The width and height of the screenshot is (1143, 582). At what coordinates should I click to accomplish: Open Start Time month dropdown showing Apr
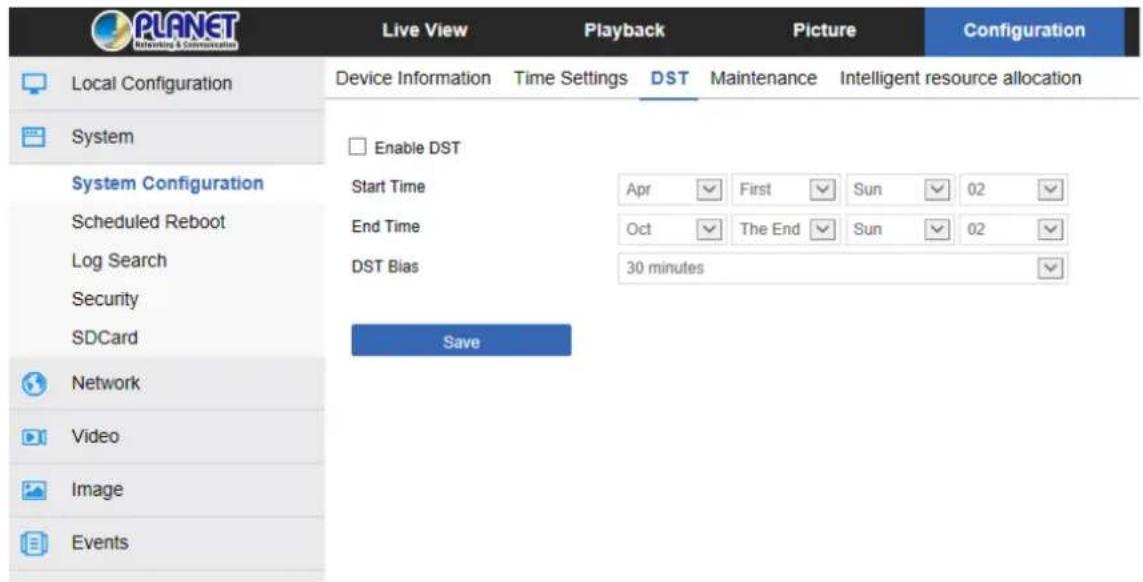point(671,190)
